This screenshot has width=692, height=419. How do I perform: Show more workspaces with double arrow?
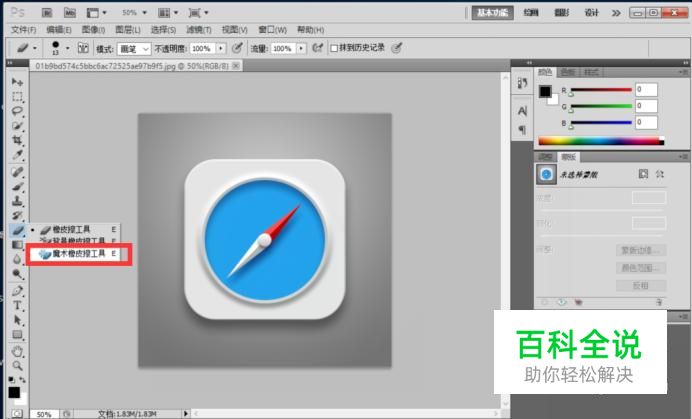pos(616,13)
